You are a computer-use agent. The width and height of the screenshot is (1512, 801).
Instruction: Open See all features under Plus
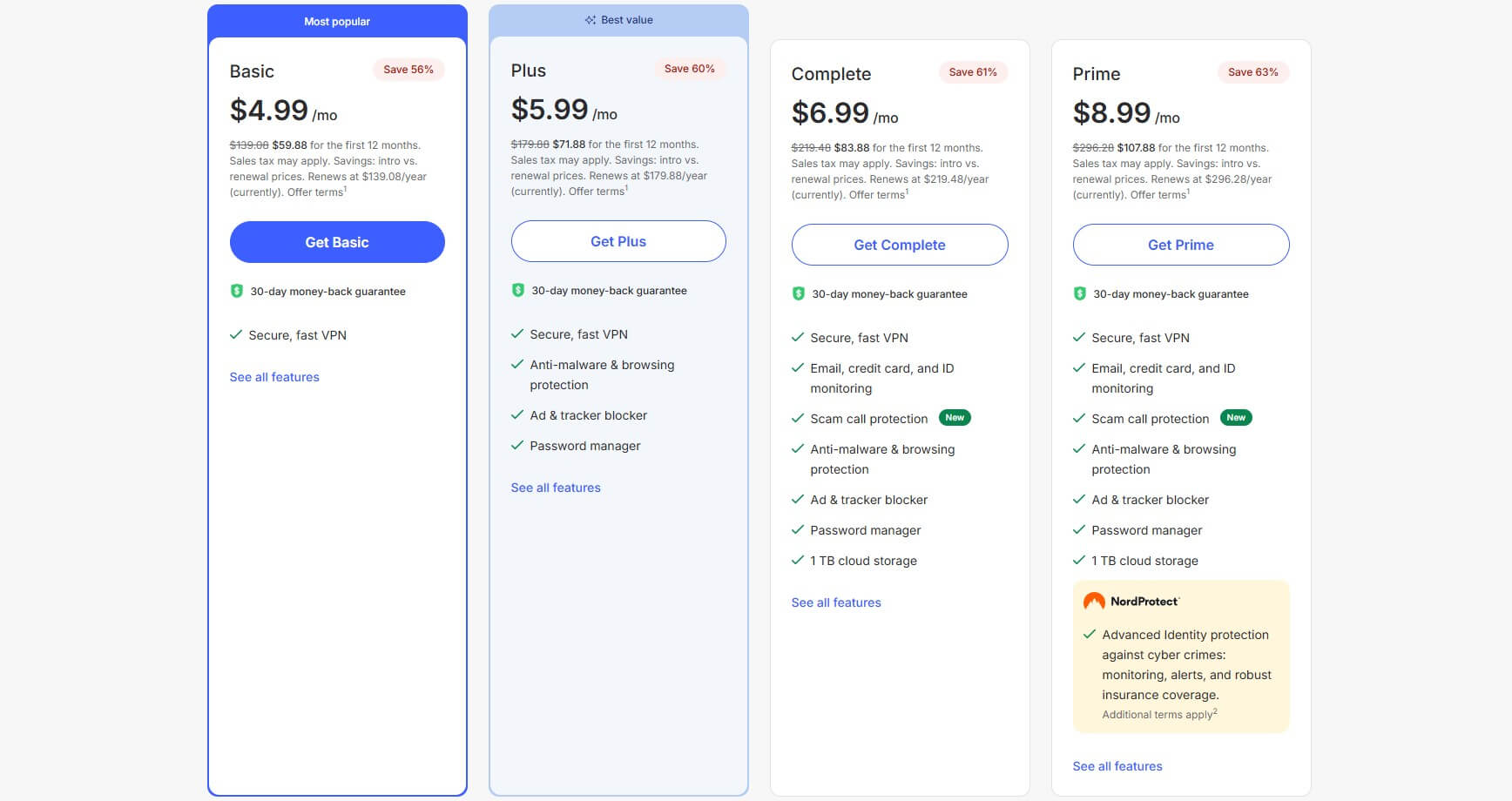pos(555,487)
